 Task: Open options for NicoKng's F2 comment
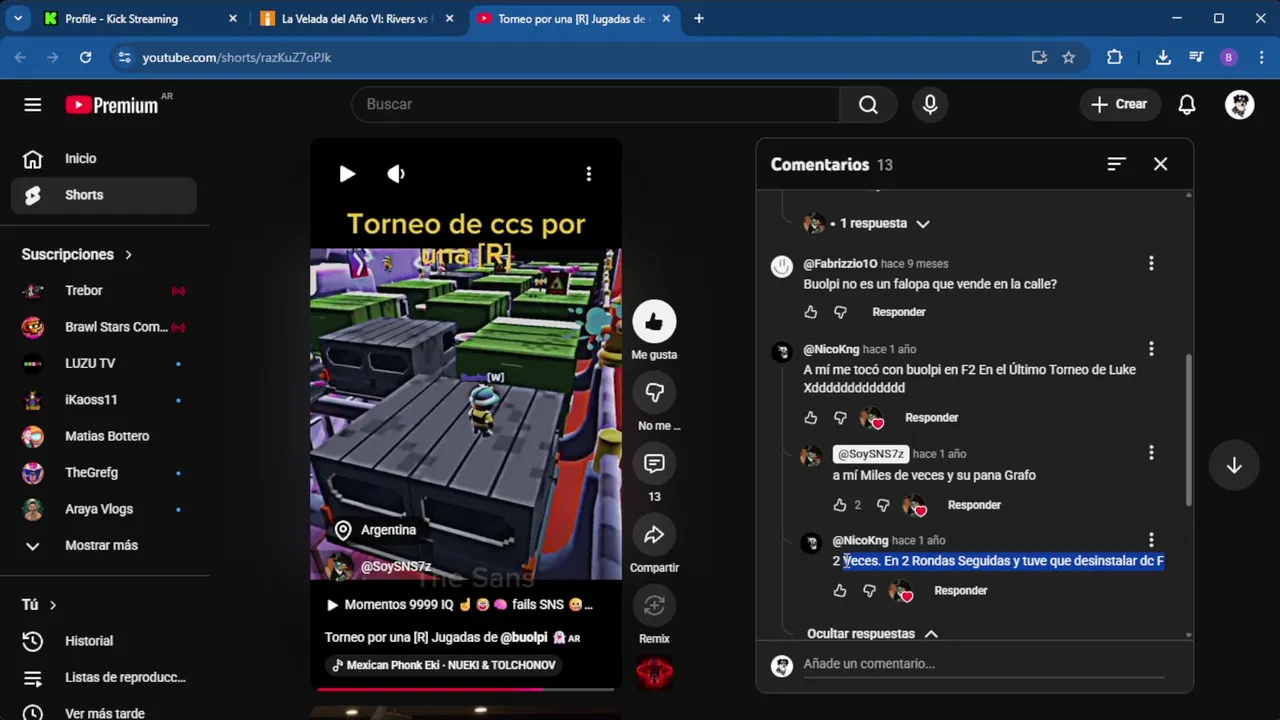pyautogui.click(x=1151, y=349)
